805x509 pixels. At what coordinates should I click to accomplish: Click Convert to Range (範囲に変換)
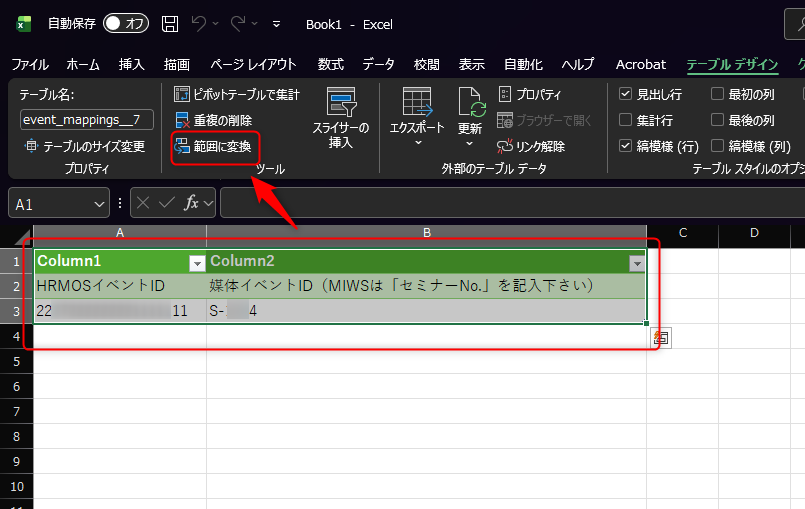(215, 147)
